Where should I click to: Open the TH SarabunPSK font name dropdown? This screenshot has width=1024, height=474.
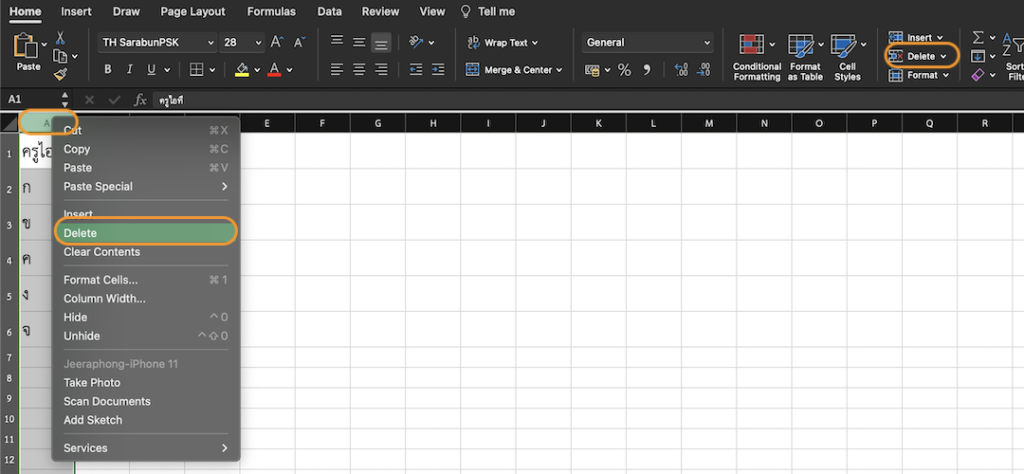pos(157,43)
